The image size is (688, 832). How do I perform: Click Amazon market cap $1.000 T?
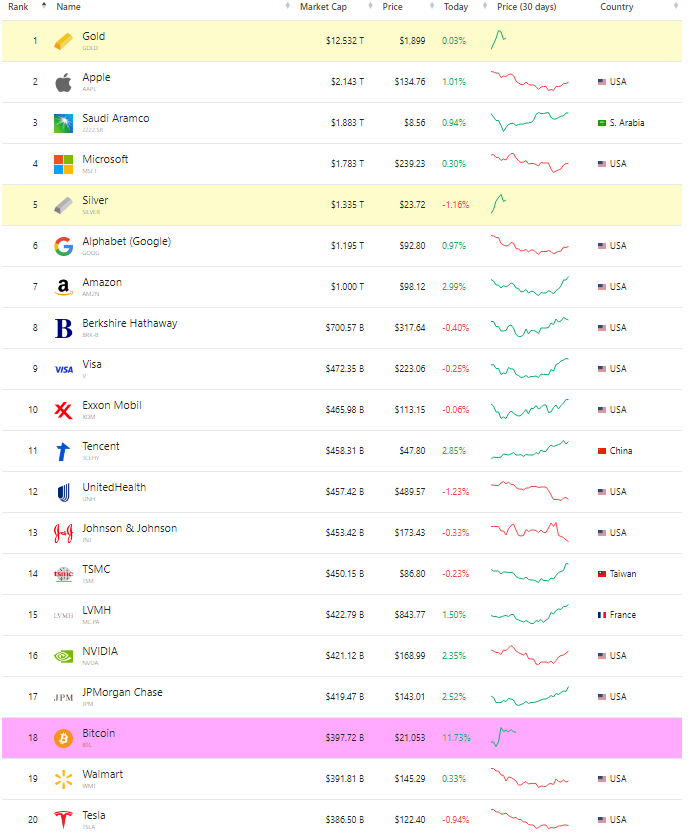347,287
